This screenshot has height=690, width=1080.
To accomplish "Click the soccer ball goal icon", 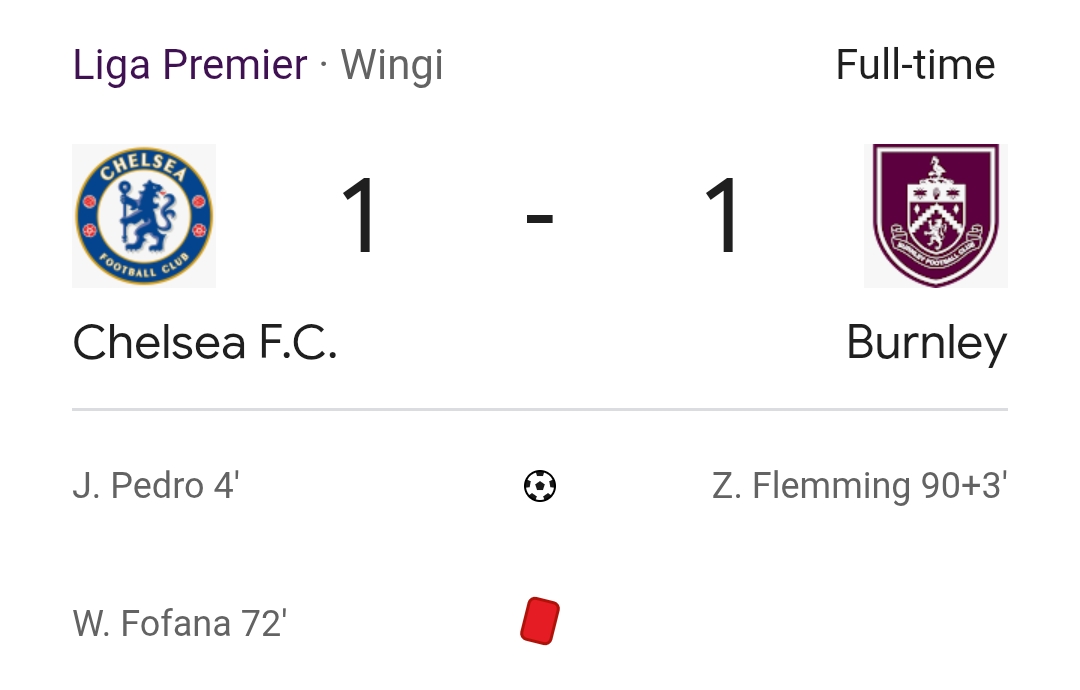I will click(x=540, y=487).
